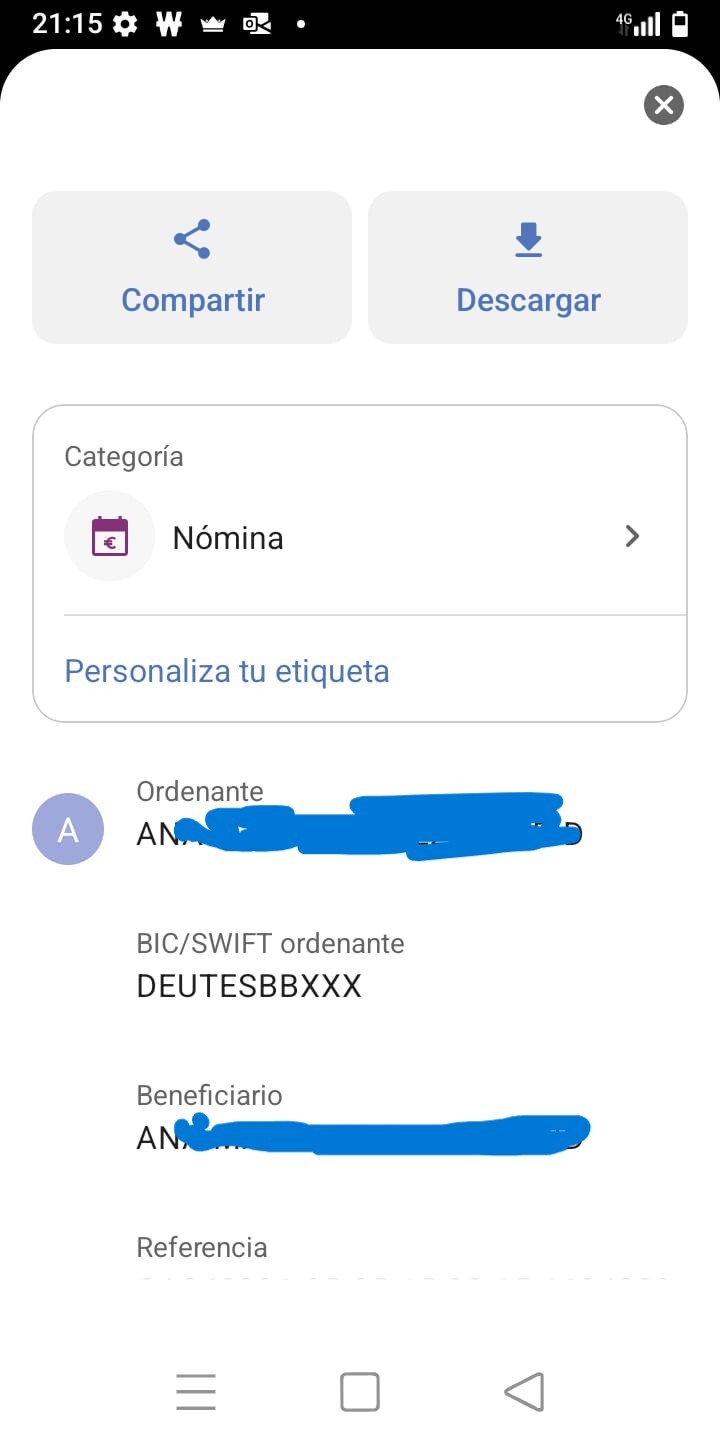720x1440 pixels.
Task: Tap the purple Nómina calendar icon
Action: click(x=110, y=537)
